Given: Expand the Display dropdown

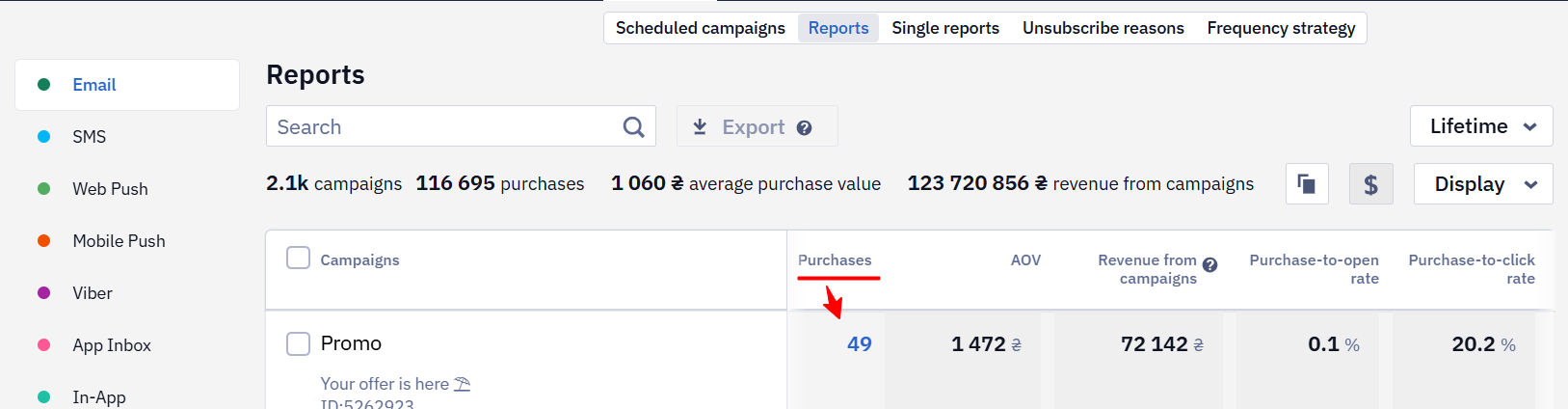Looking at the screenshot, I should 1483,184.
